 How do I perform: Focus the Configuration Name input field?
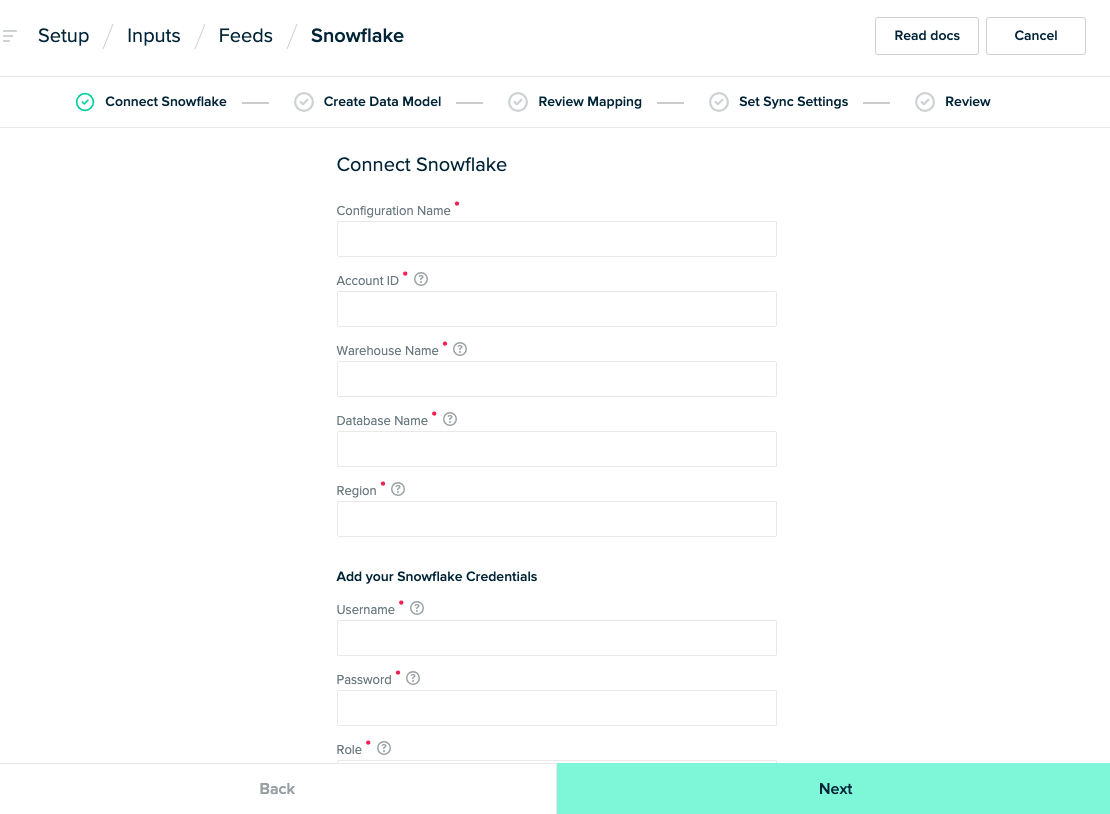tap(556, 239)
